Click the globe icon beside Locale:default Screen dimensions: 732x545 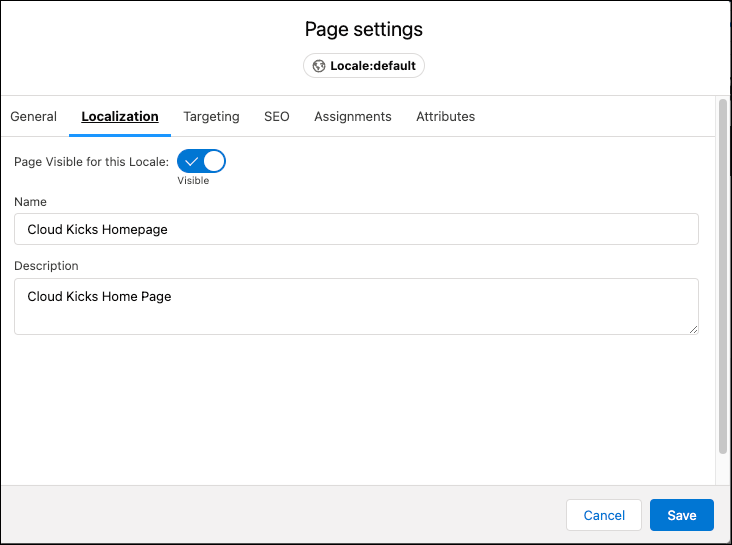pyautogui.click(x=319, y=66)
